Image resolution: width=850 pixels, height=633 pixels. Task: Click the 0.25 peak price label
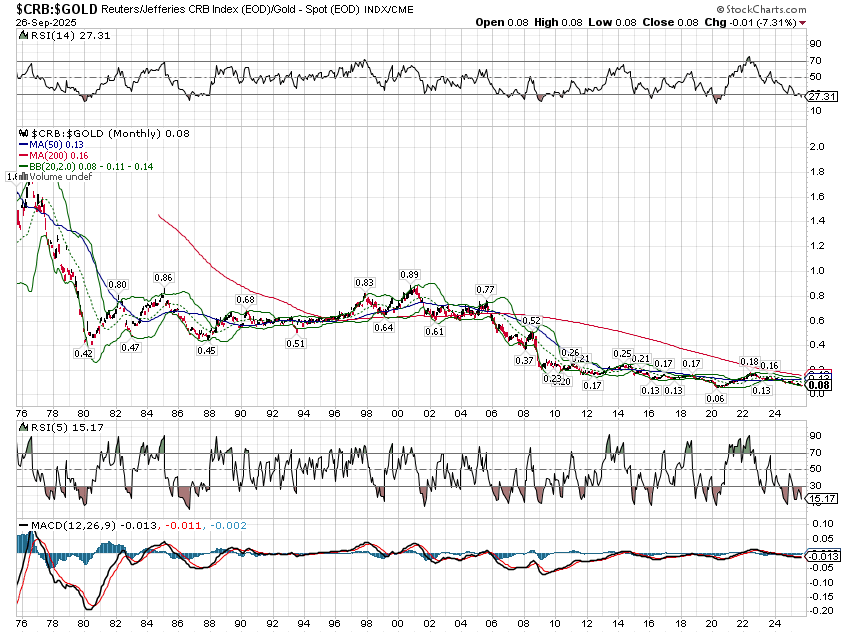point(622,354)
